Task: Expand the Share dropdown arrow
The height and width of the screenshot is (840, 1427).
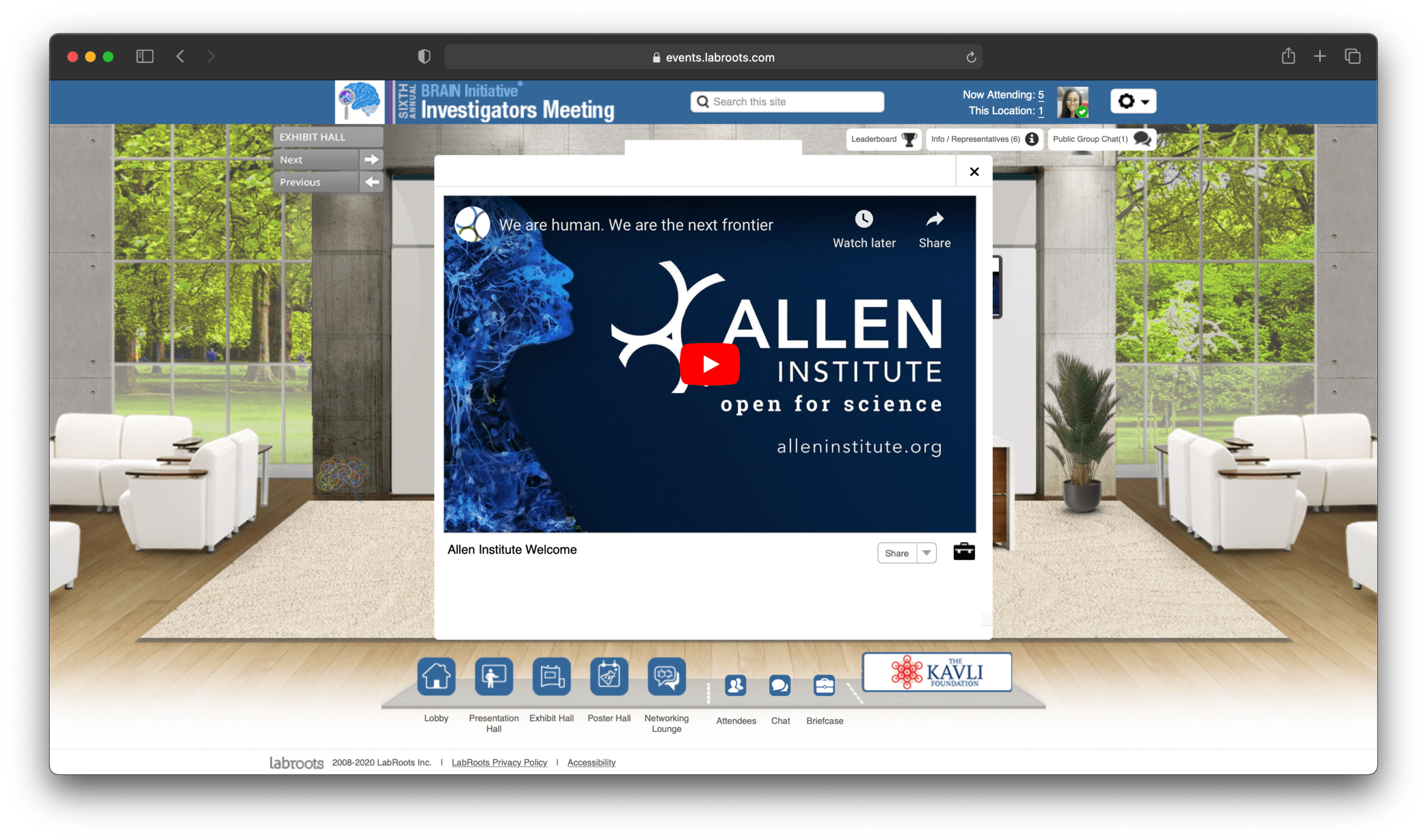Action: (x=926, y=553)
